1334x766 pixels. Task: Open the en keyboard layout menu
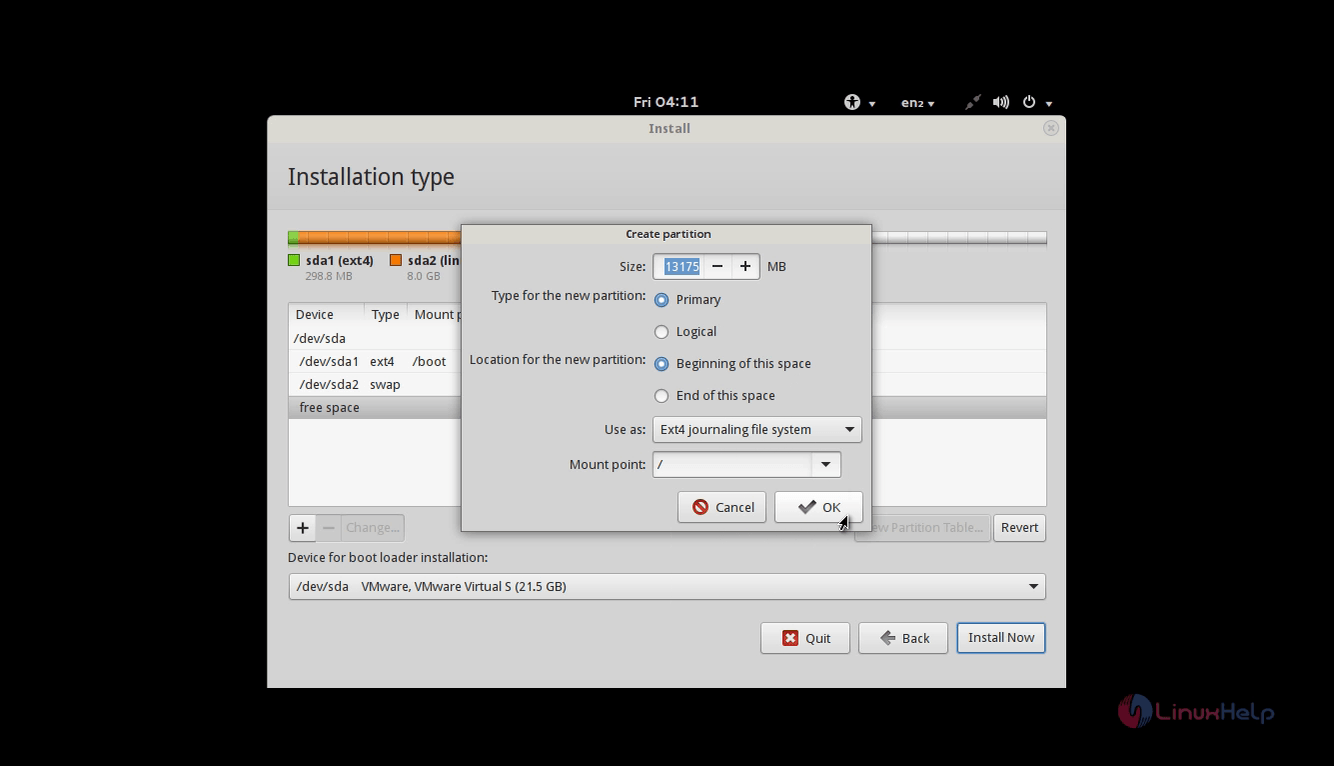(917, 102)
